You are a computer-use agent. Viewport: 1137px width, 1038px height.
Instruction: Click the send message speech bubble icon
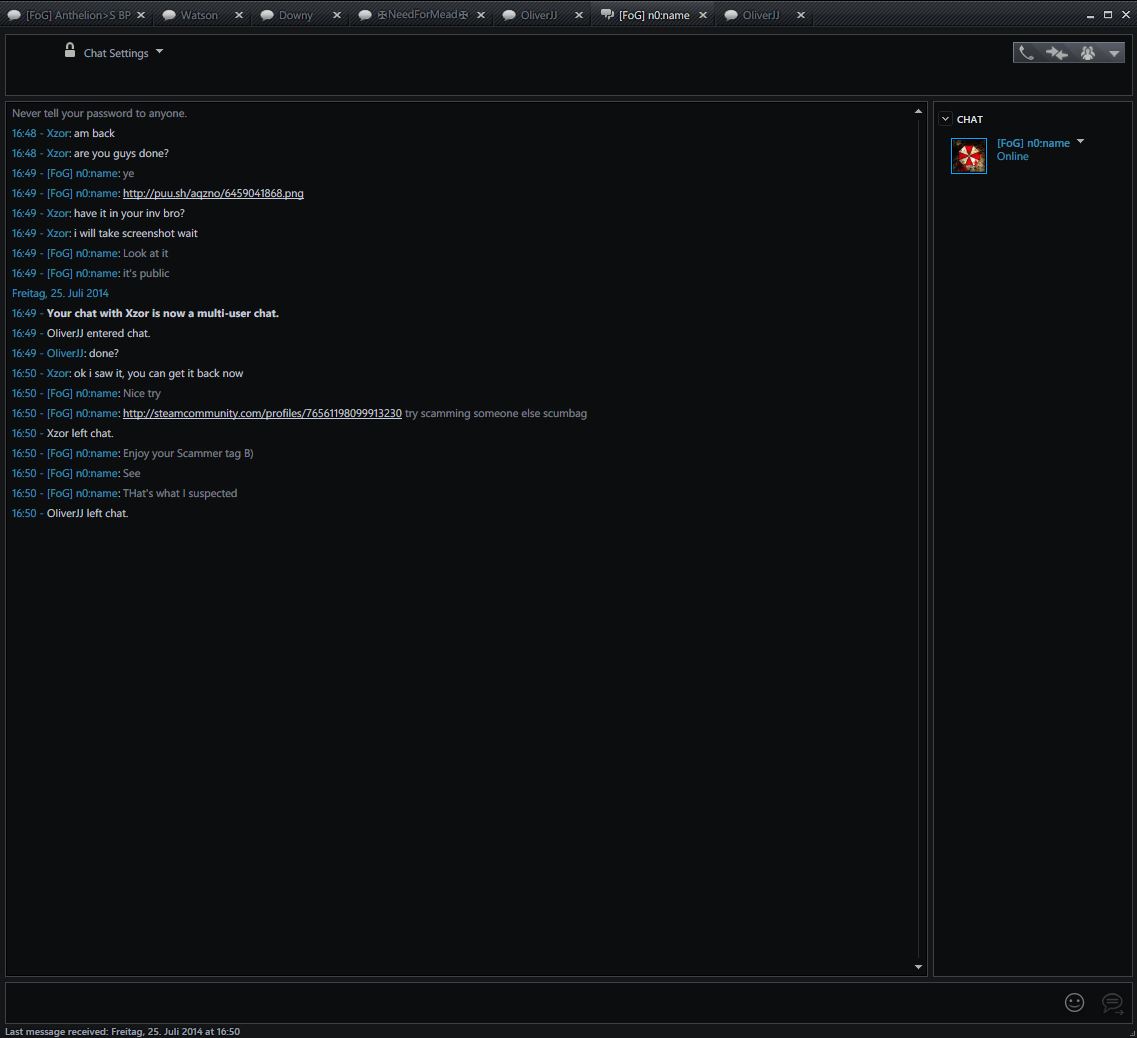pos(1111,1002)
